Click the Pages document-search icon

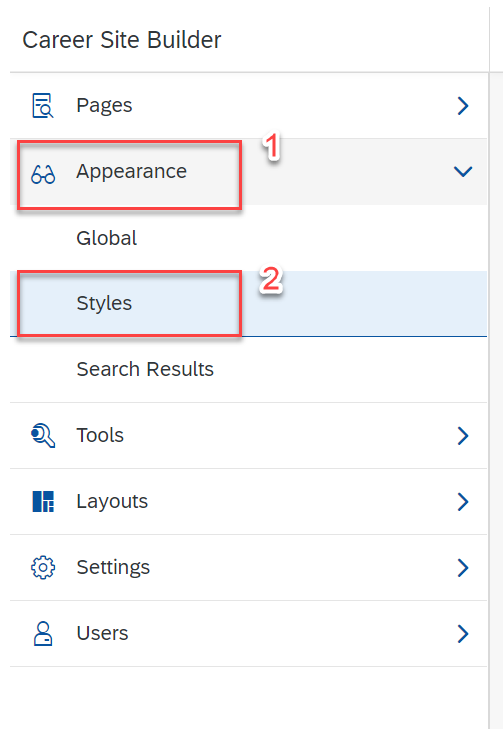(43, 106)
